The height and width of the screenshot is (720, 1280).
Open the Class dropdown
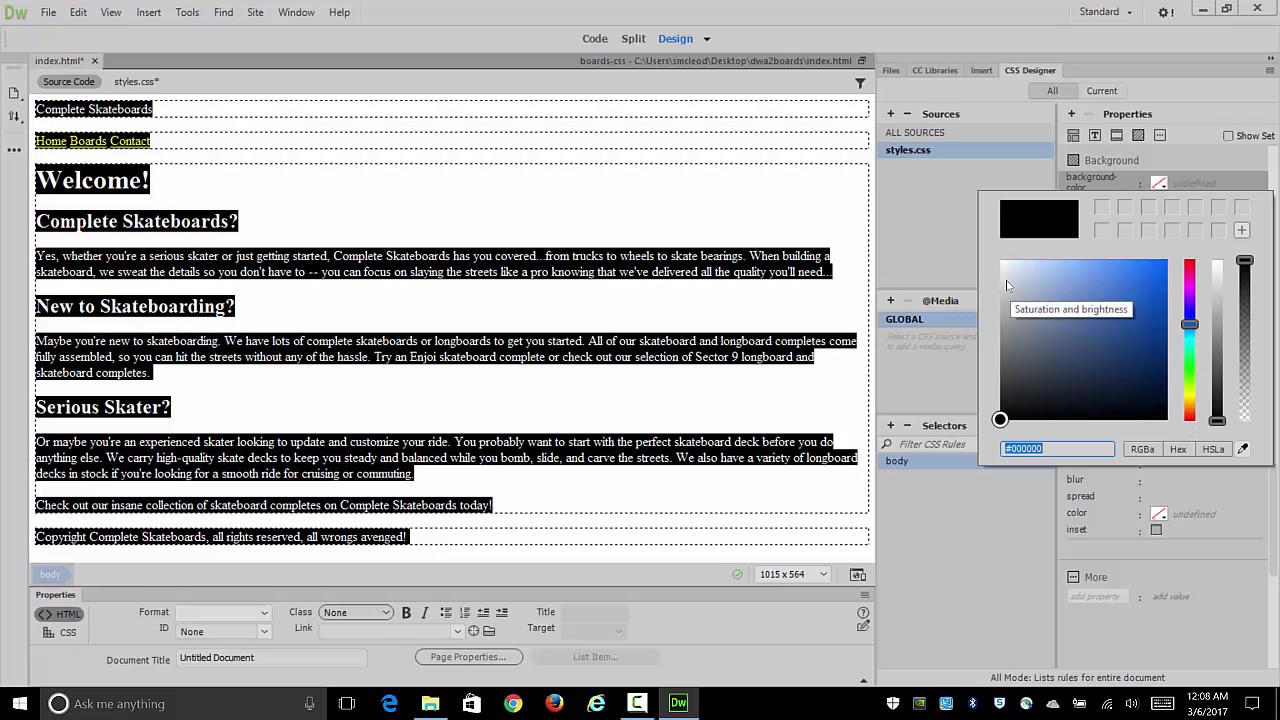356,613
